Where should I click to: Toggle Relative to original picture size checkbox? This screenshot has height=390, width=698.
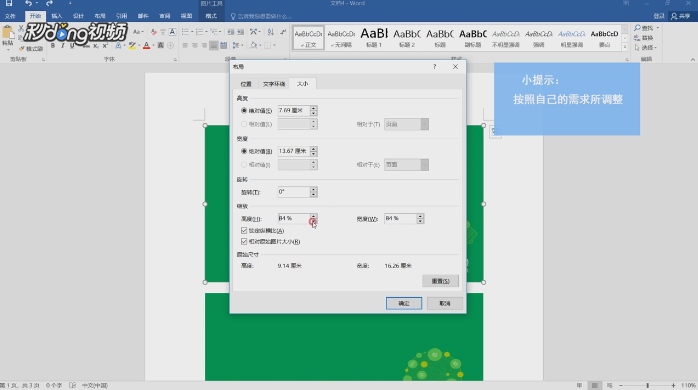click(x=244, y=242)
